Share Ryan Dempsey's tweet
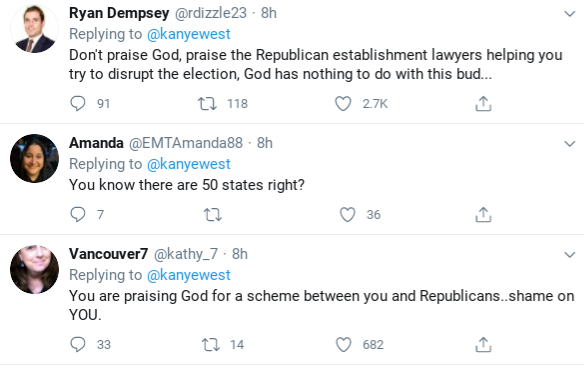Viewport: 584px width, 370px height. click(x=483, y=103)
